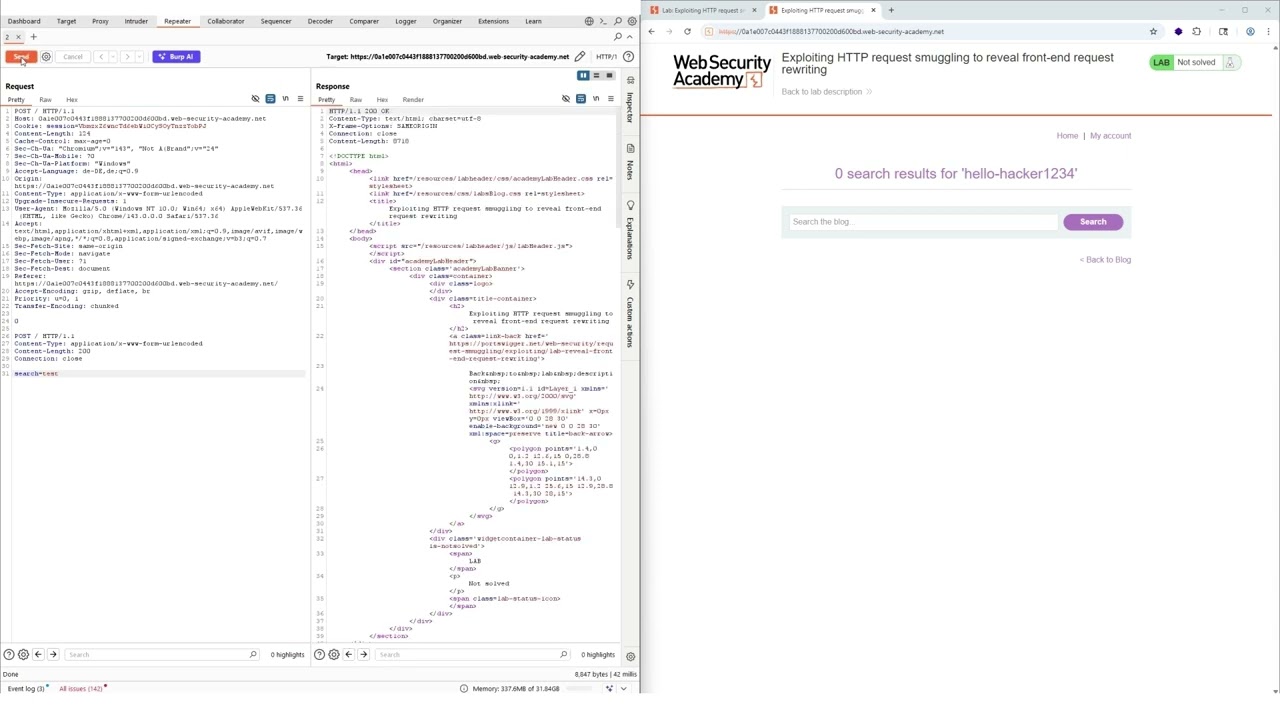Image resolution: width=1280 pixels, height=720 pixels.
Task: Click the blog search input in browser
Action: point(922,222)
